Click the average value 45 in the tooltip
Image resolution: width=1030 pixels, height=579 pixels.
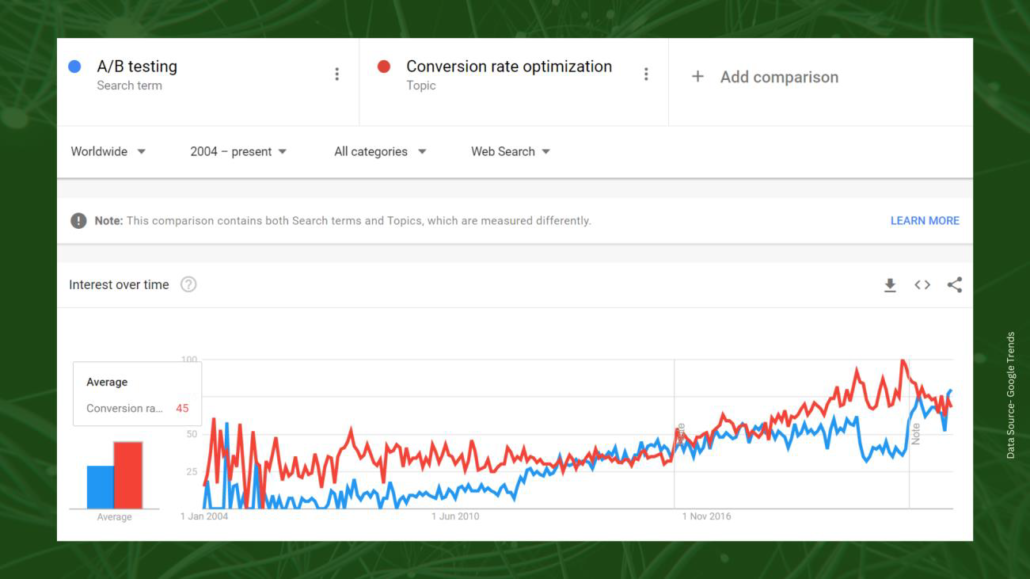(181, 408)
